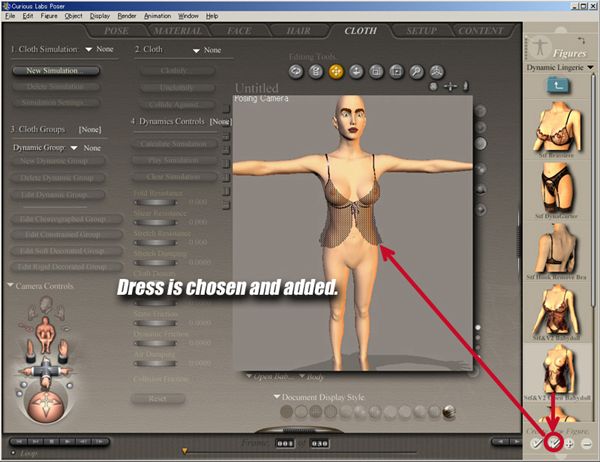Click the New Simulation button

point(56,71)
